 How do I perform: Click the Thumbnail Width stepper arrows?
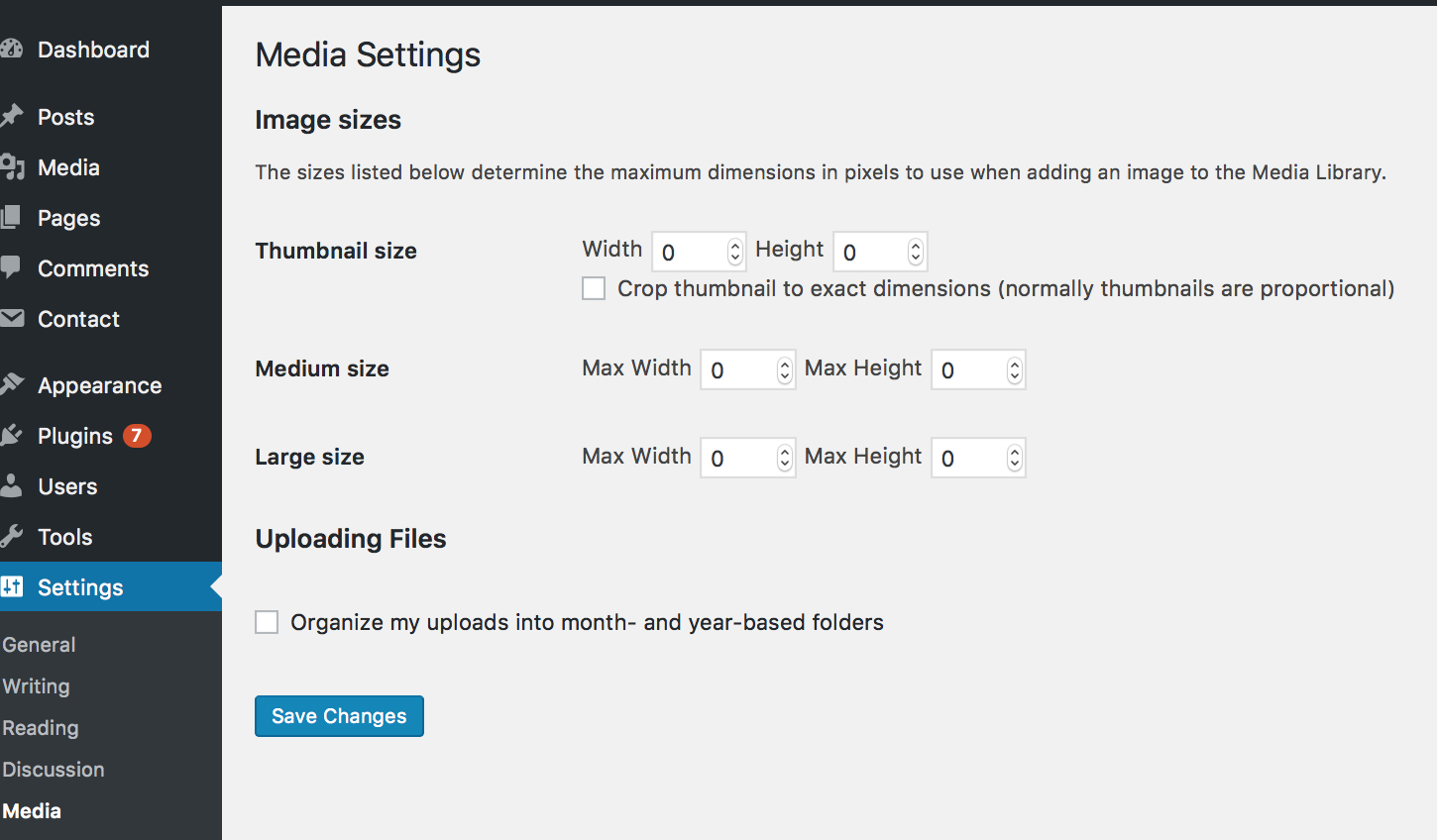pos(735,252)
